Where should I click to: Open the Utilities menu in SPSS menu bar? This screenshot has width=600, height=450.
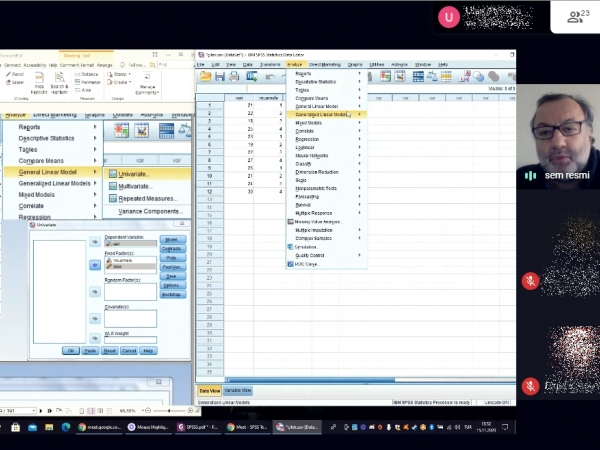point(377,64)
